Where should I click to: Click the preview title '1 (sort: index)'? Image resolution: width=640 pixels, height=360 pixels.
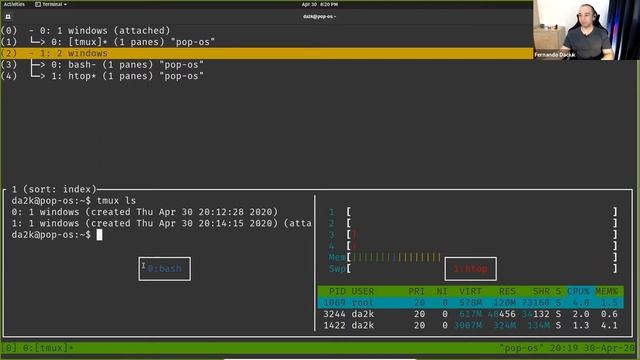(54, 189)
